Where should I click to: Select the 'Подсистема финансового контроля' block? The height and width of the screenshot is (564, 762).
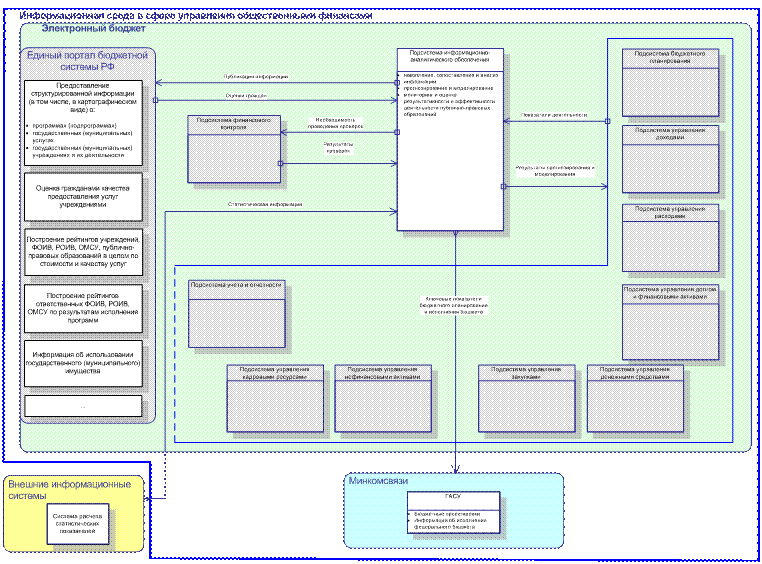tap(233, 148)
